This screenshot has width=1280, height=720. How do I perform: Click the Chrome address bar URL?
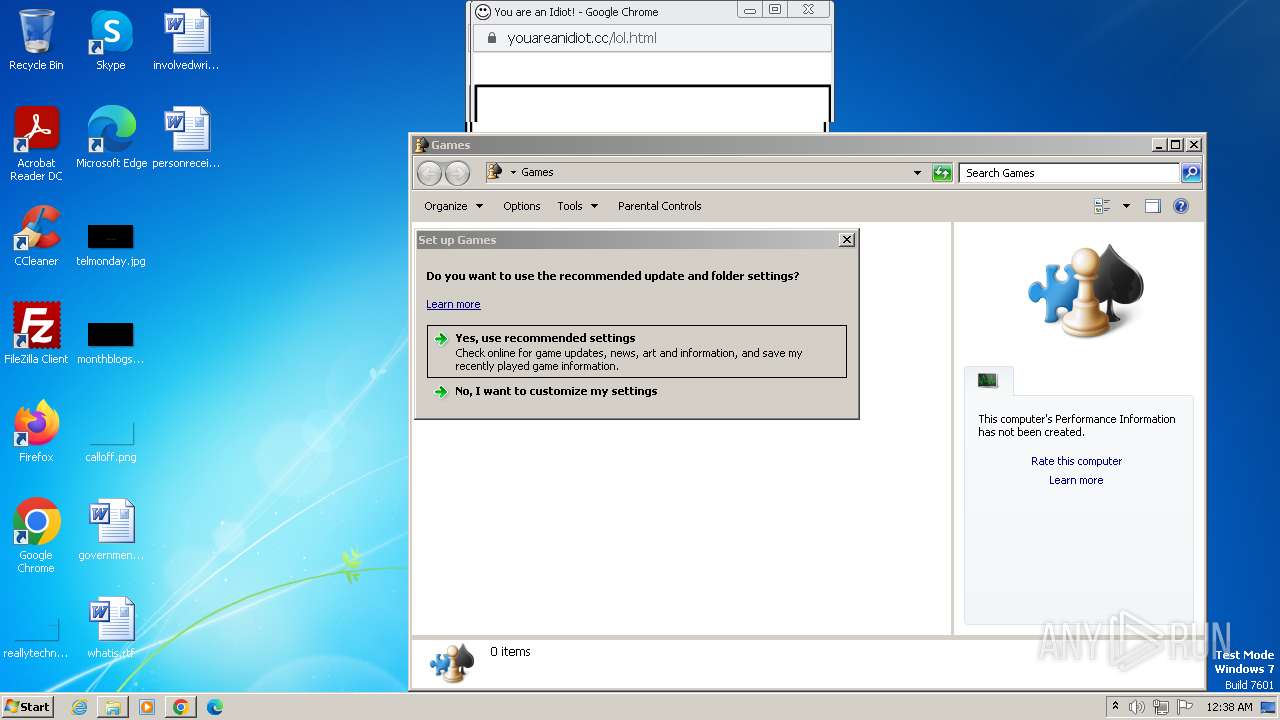pos(582,38)
